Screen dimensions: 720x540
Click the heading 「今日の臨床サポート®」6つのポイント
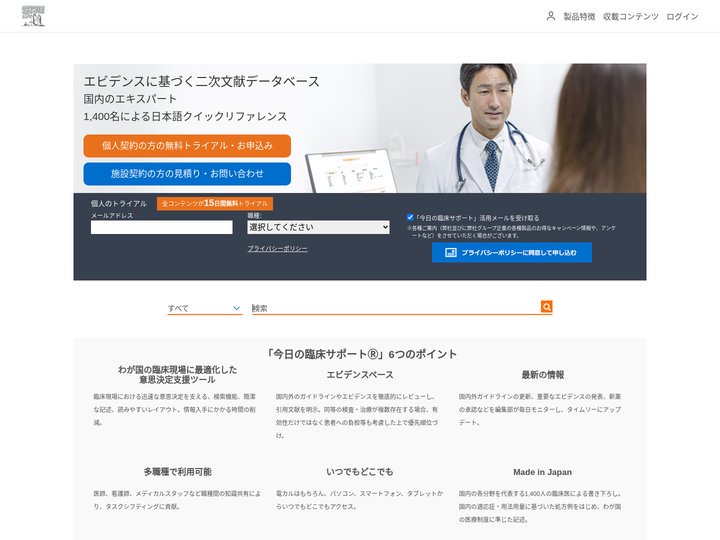click(x=360, y=354)
